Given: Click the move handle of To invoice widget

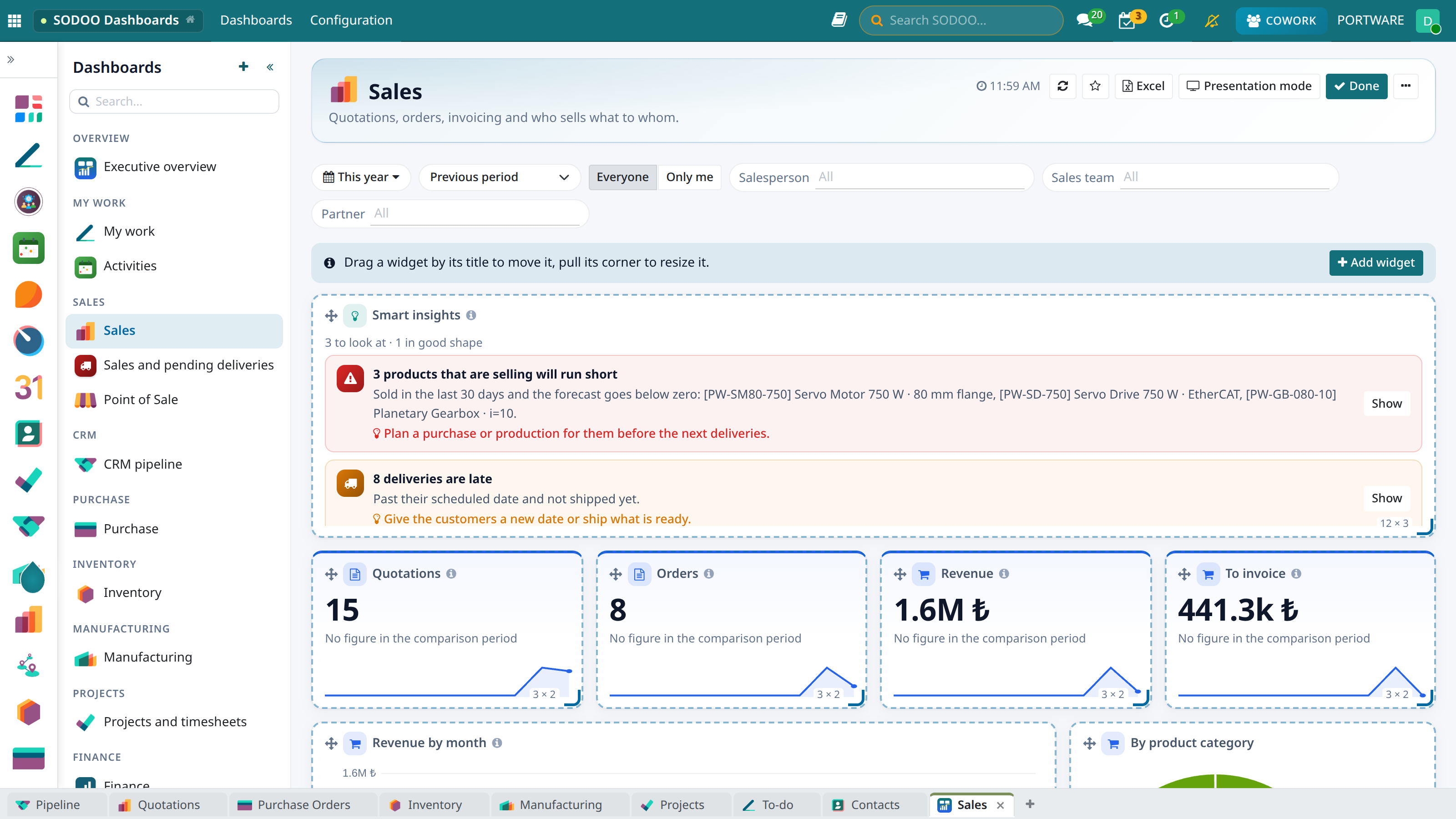Looking at the screenshot, I should tap(1184, 574).
